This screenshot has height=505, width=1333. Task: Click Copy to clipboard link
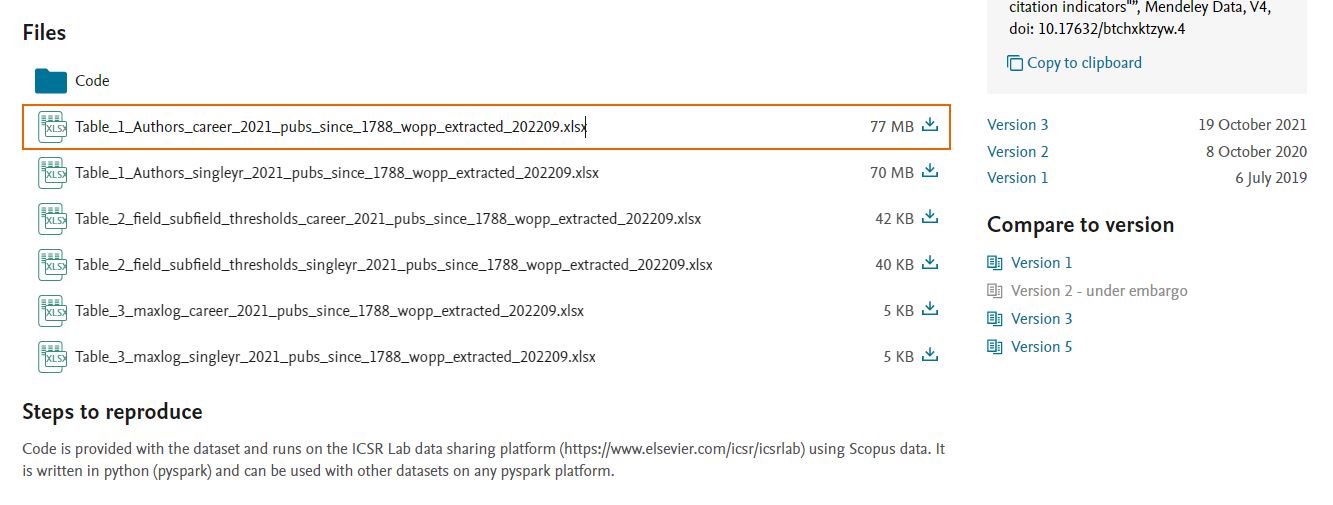click(1084, 63)
